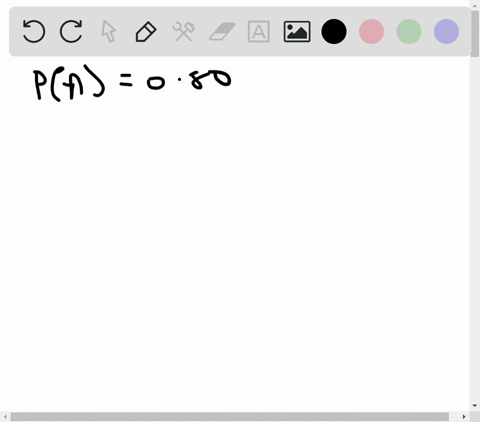Screen dimensions: 480x422
Task: Insert an image with picture icon
Action: point(297,31)
